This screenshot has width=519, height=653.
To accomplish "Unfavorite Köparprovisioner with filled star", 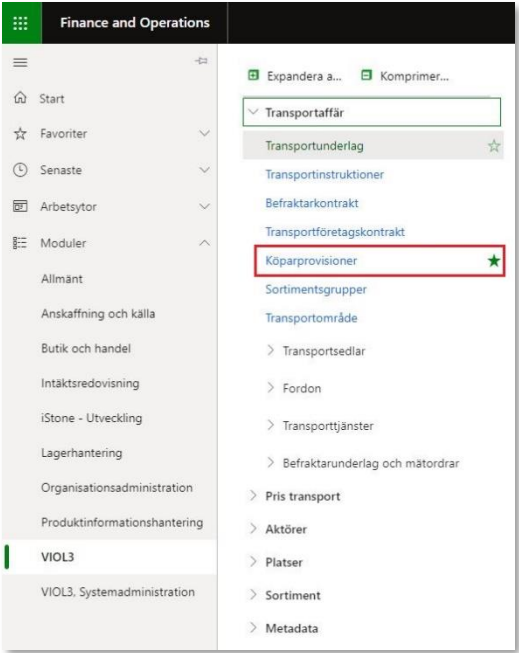I will (x=494, y=261).
